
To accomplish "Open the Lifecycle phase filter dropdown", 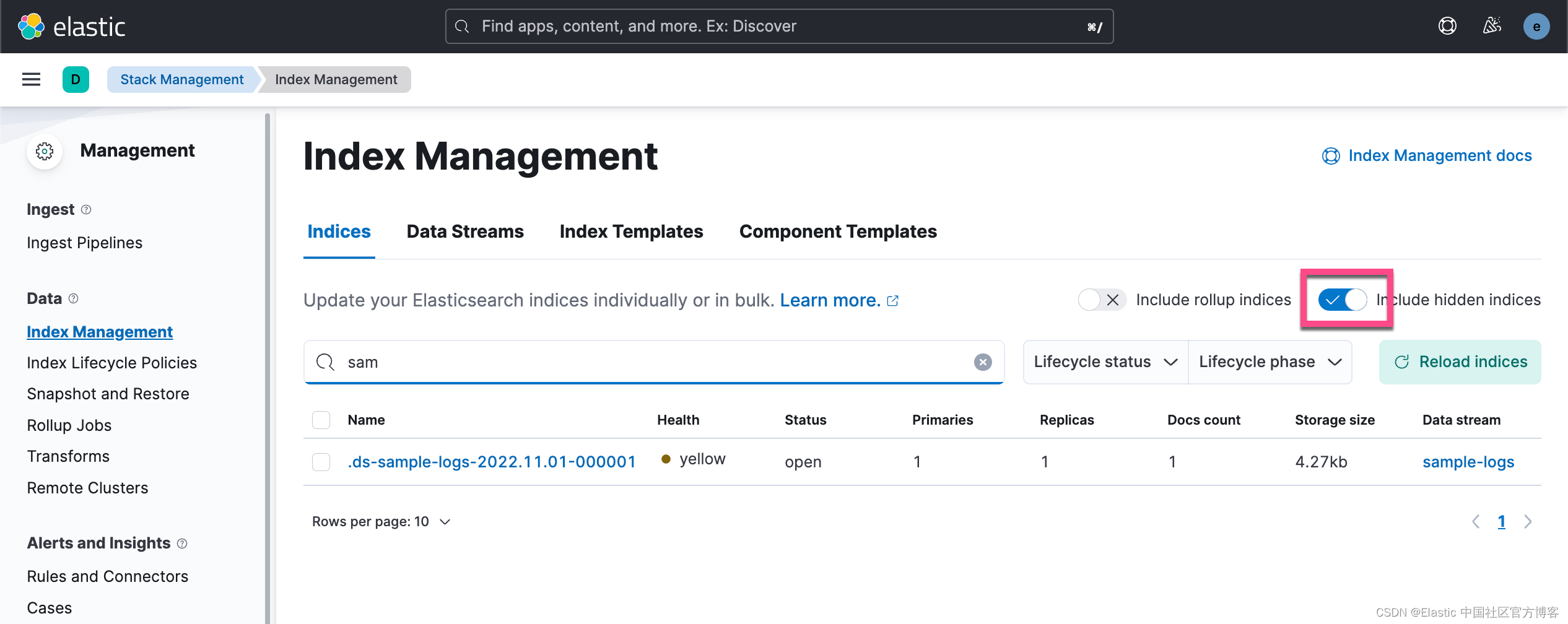I will click(x=1270, y=362).
